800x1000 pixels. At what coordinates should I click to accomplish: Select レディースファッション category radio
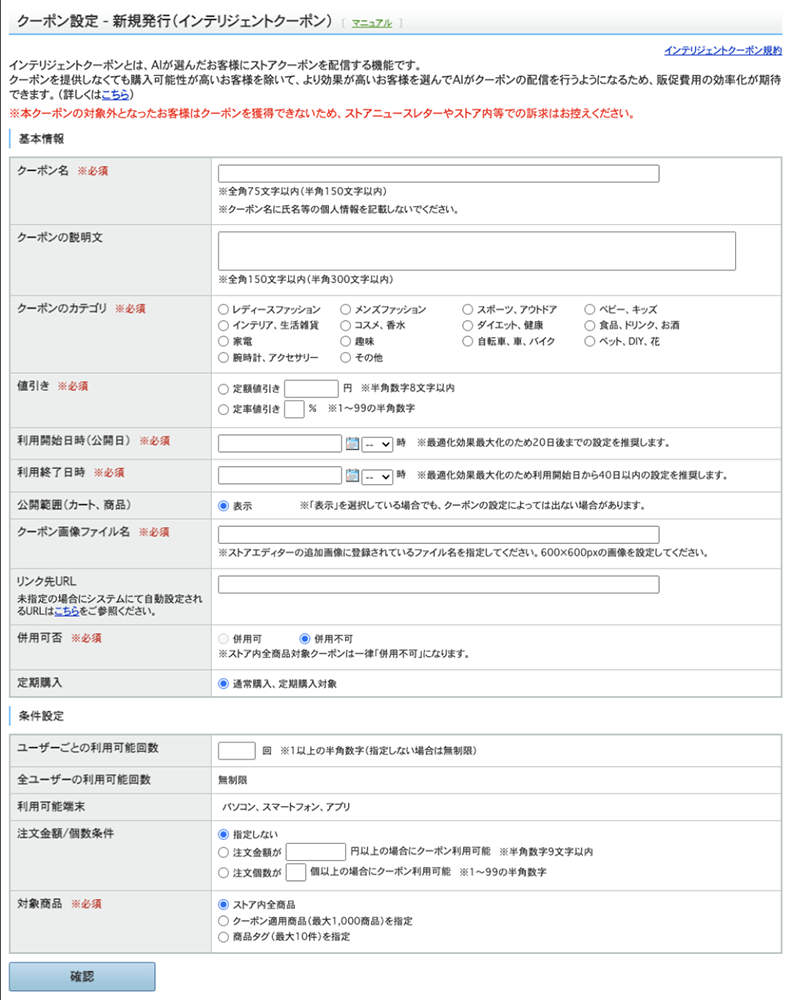point(223,309)
